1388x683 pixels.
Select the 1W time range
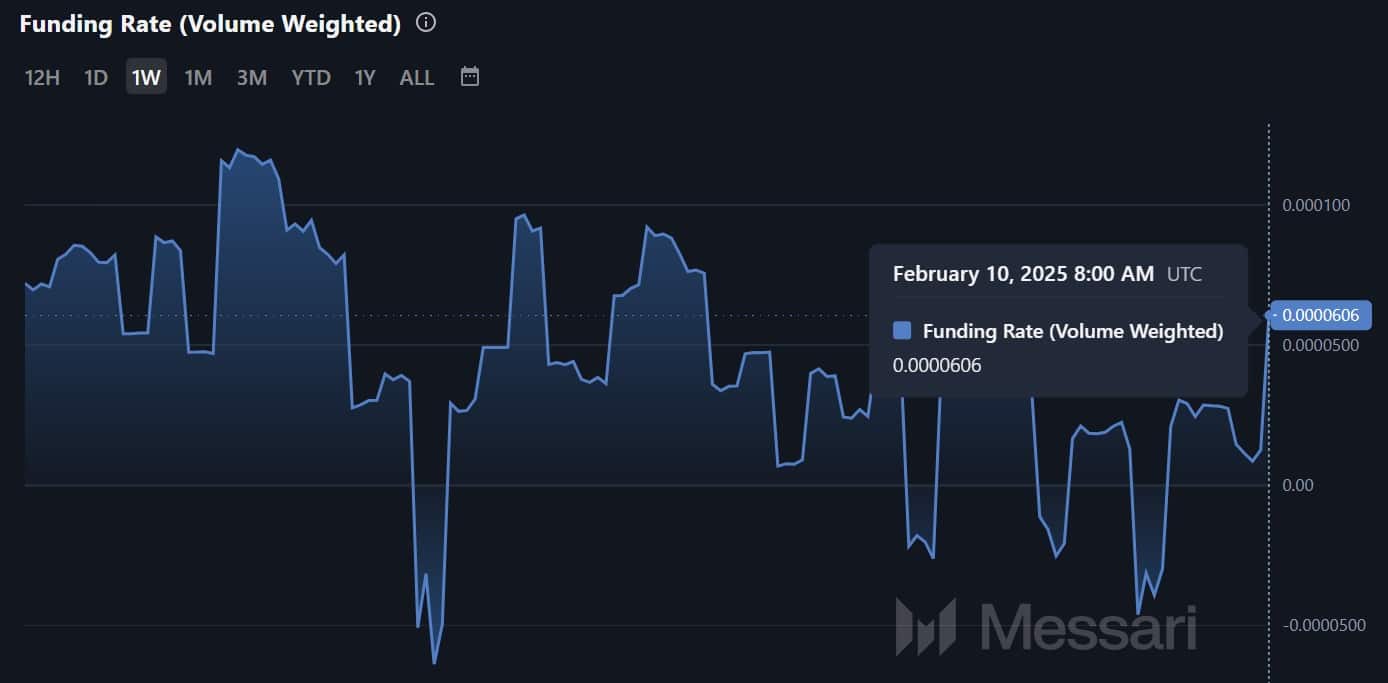146,77
